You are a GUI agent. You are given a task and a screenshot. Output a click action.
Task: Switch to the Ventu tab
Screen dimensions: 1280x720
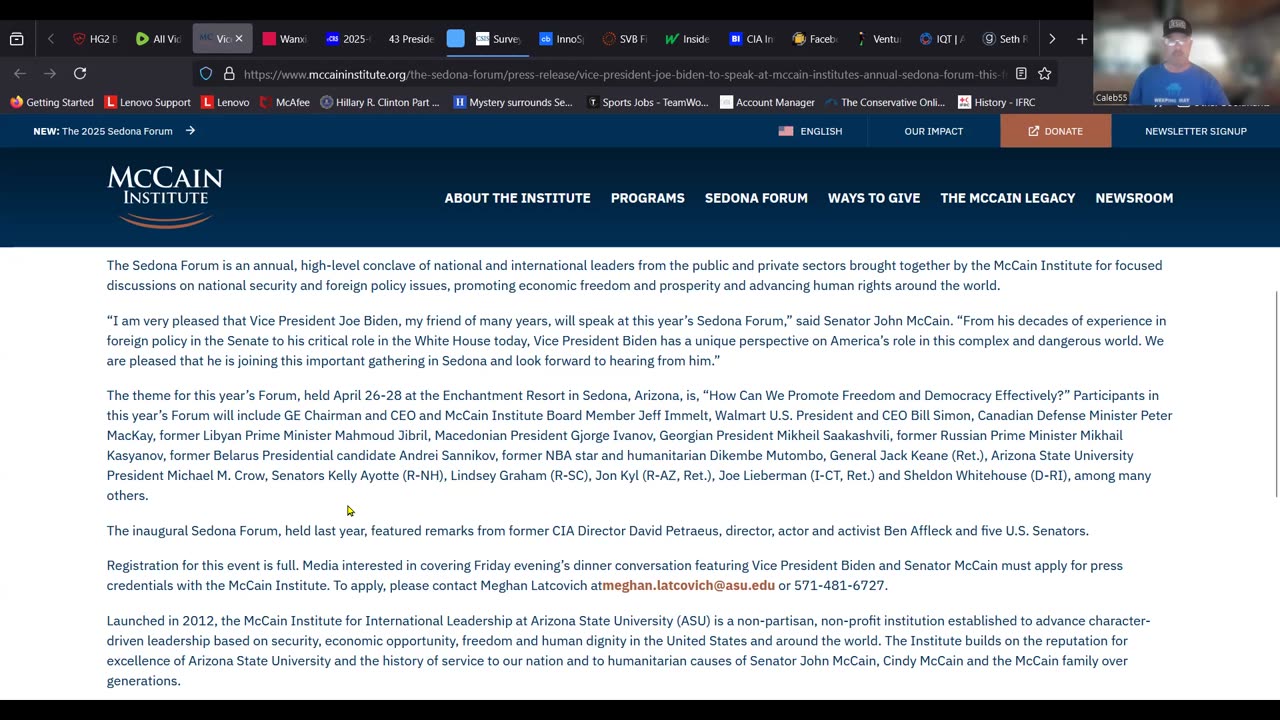click(878, 39)
